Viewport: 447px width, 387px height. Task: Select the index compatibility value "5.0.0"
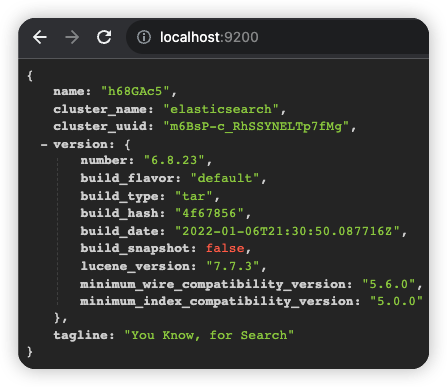click(396, 301)
